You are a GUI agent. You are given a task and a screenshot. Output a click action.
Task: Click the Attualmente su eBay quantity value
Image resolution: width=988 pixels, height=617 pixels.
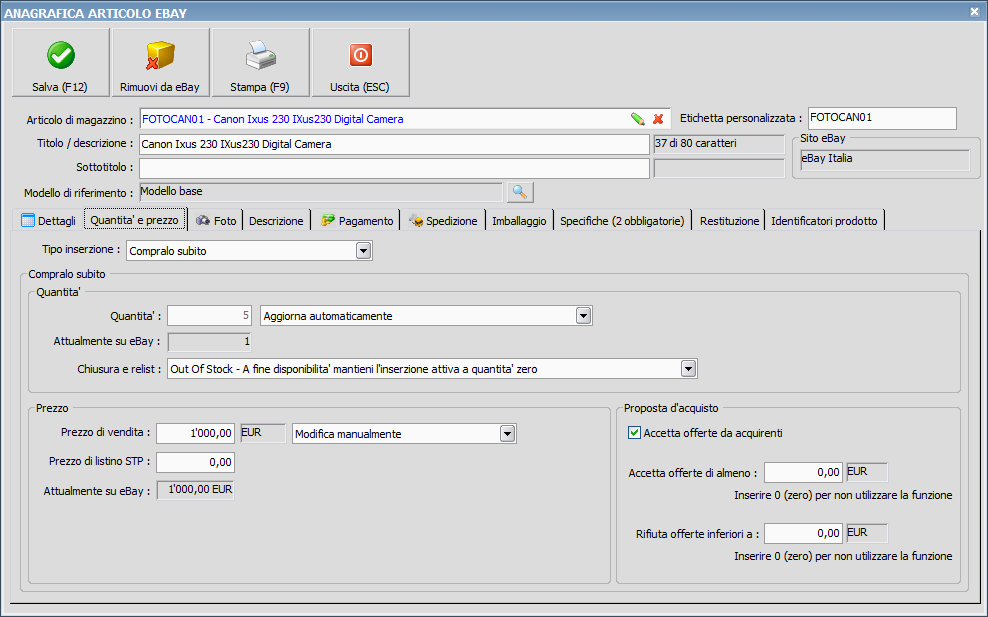click(209, 342)
